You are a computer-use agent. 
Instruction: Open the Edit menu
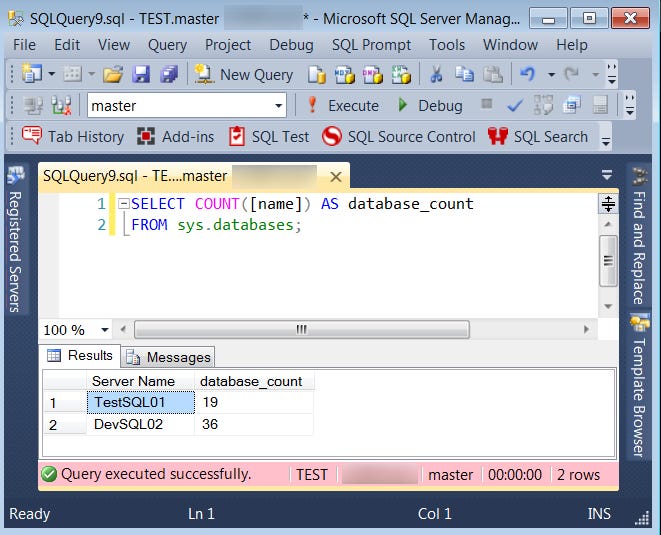coord(67,45)
